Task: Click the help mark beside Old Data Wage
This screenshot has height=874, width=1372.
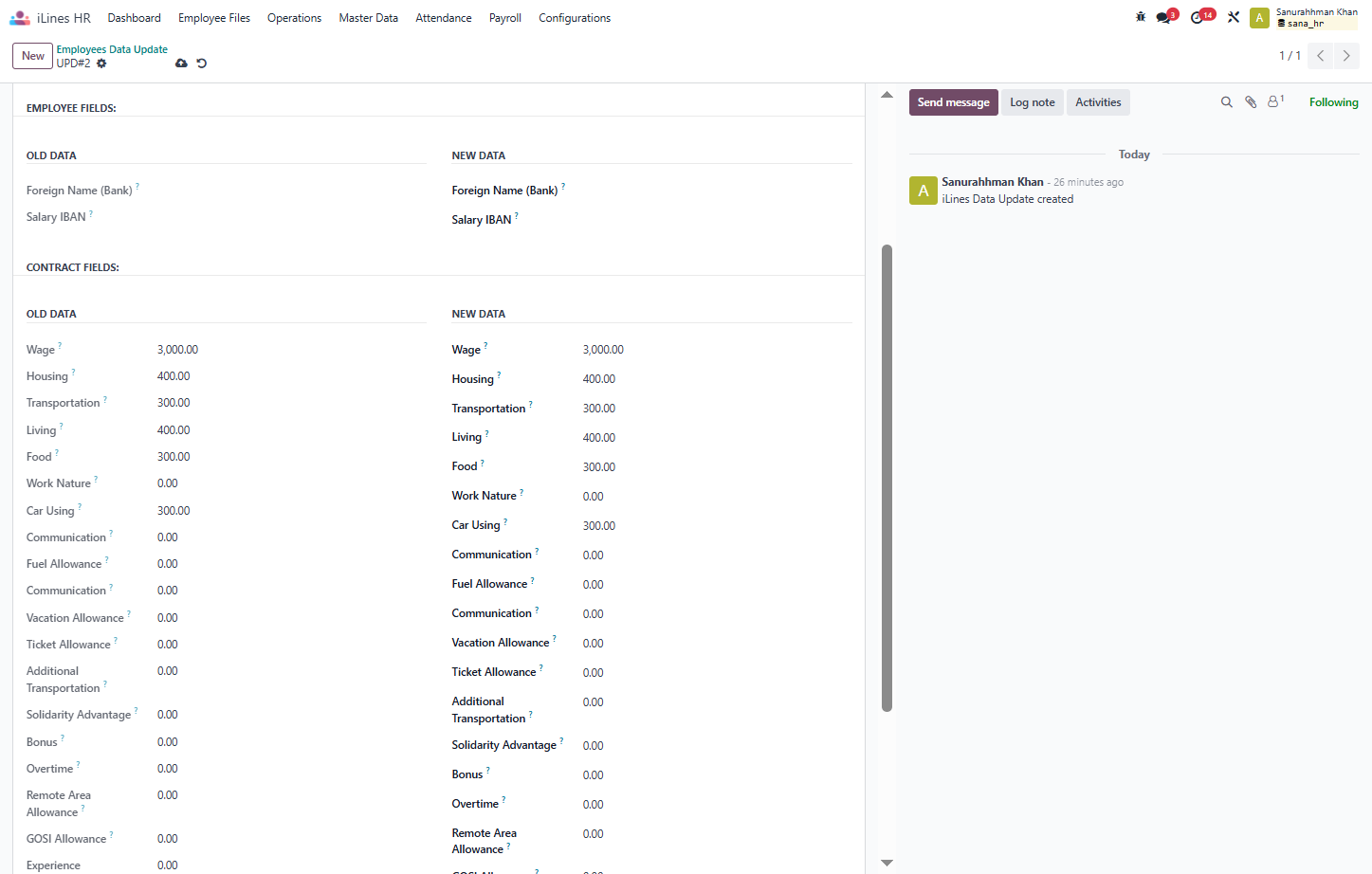Action: [60, 346]
